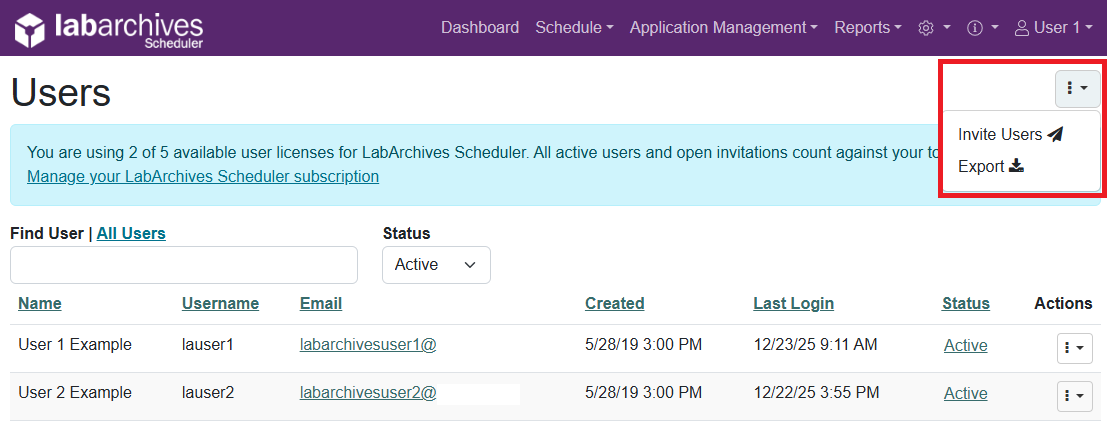Open the labarchivesuser2@ email link
This screenshot has width=1107, height=439.
(368, 393)
